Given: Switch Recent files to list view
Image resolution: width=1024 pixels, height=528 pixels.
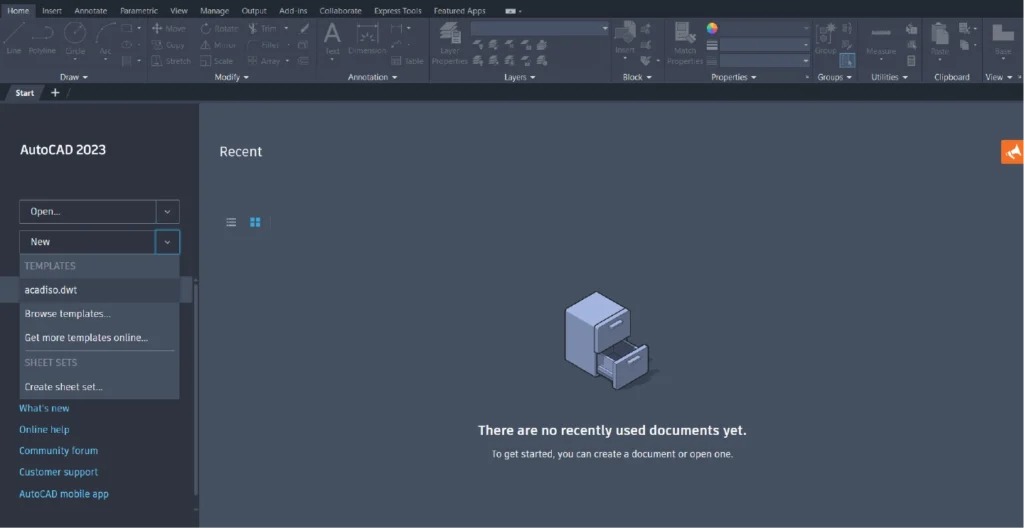Looking at the screenshot, I should [x=231, y=222].
